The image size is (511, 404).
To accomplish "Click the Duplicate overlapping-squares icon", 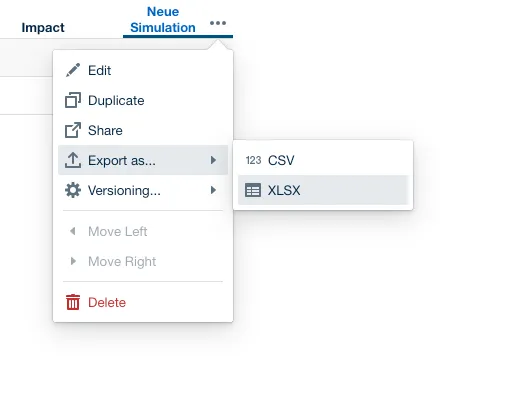I will coord(73,100).
